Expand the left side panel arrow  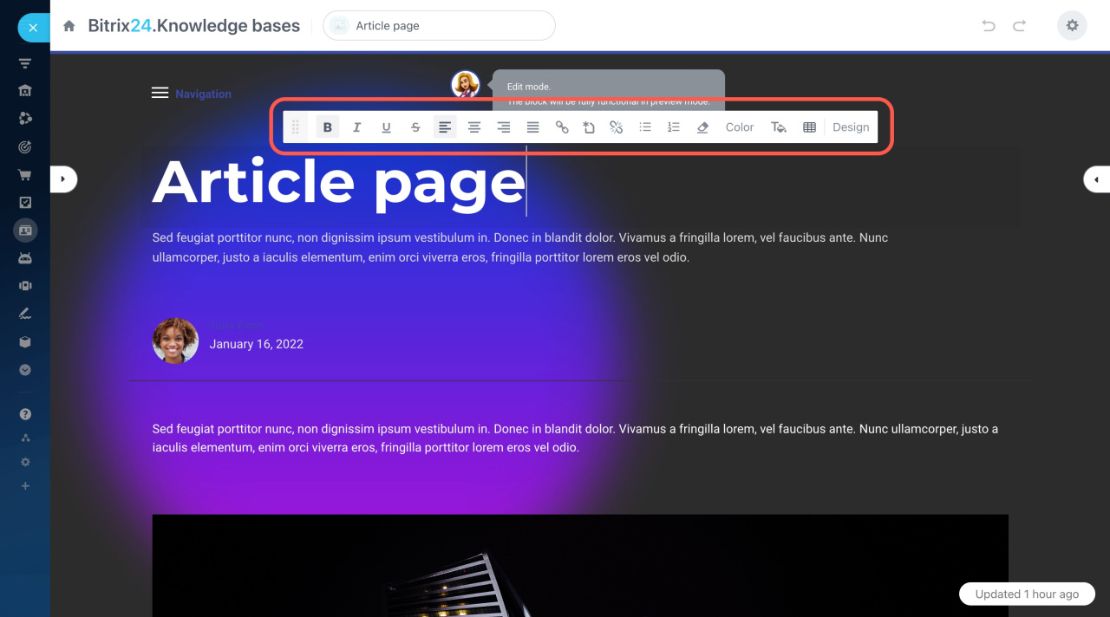(x=63, y=179)
